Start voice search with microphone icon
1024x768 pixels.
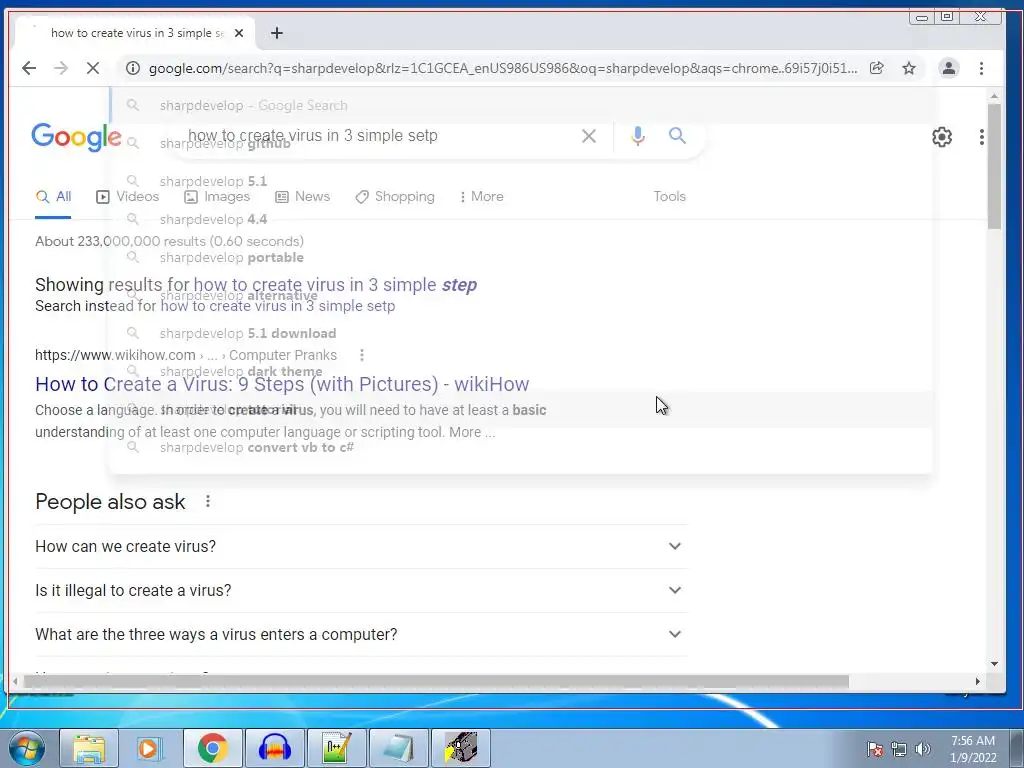coord(638,136)
